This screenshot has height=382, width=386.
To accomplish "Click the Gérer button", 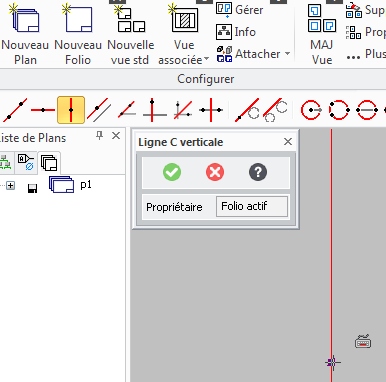I will pyautogui.click(x=239, y=9).
